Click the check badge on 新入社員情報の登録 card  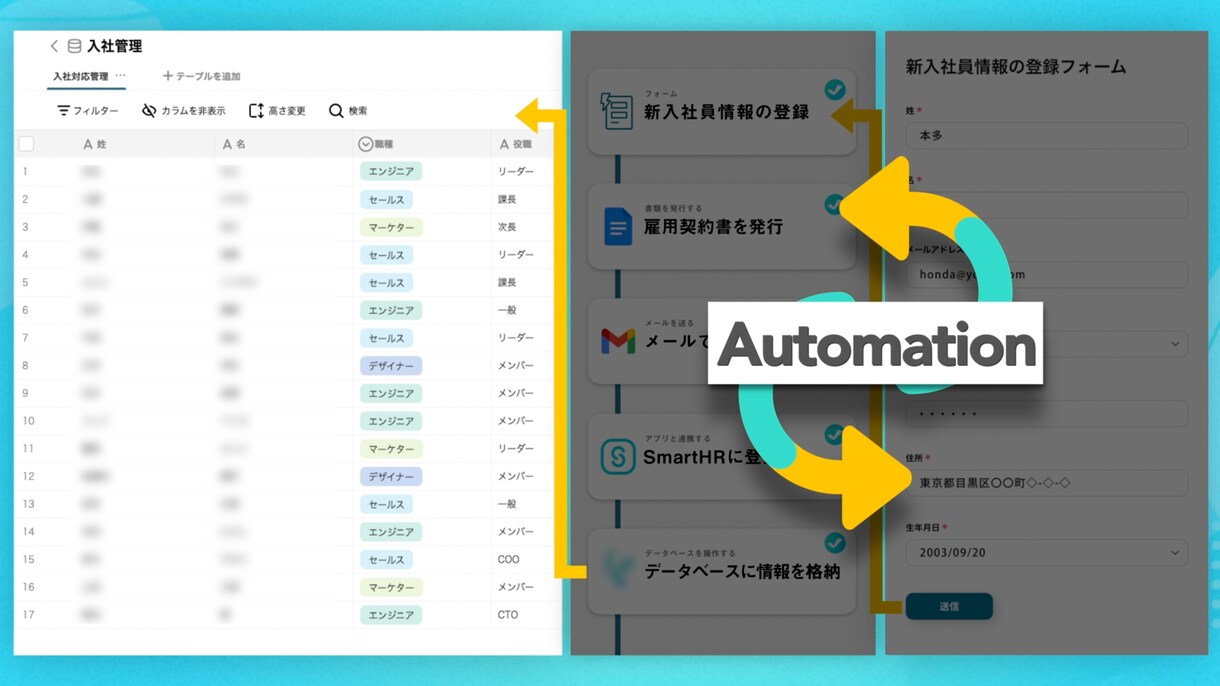(x=834, y=90)
